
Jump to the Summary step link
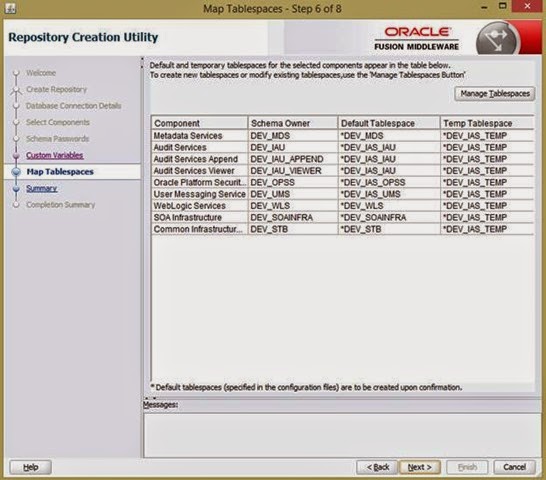41,188
